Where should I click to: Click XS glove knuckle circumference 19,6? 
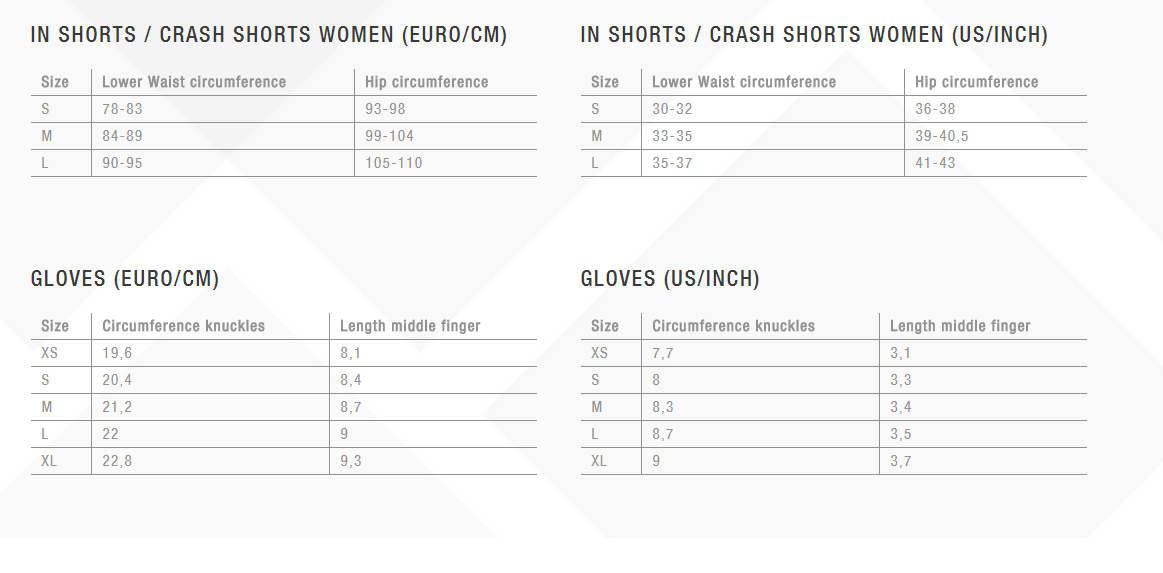pyautogui.click(x=117, y=354)
